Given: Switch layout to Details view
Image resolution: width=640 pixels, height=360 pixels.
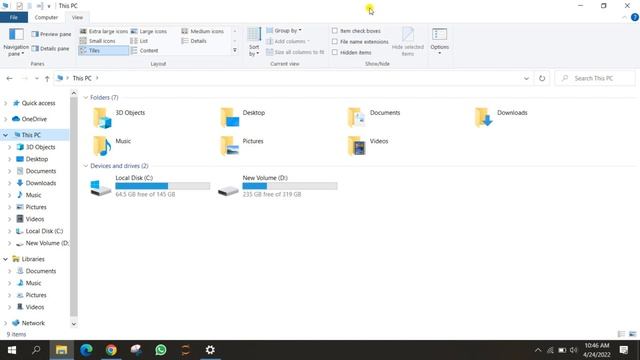Looking at the screenshot, I should pyautogui.click(x=194, y=41).
